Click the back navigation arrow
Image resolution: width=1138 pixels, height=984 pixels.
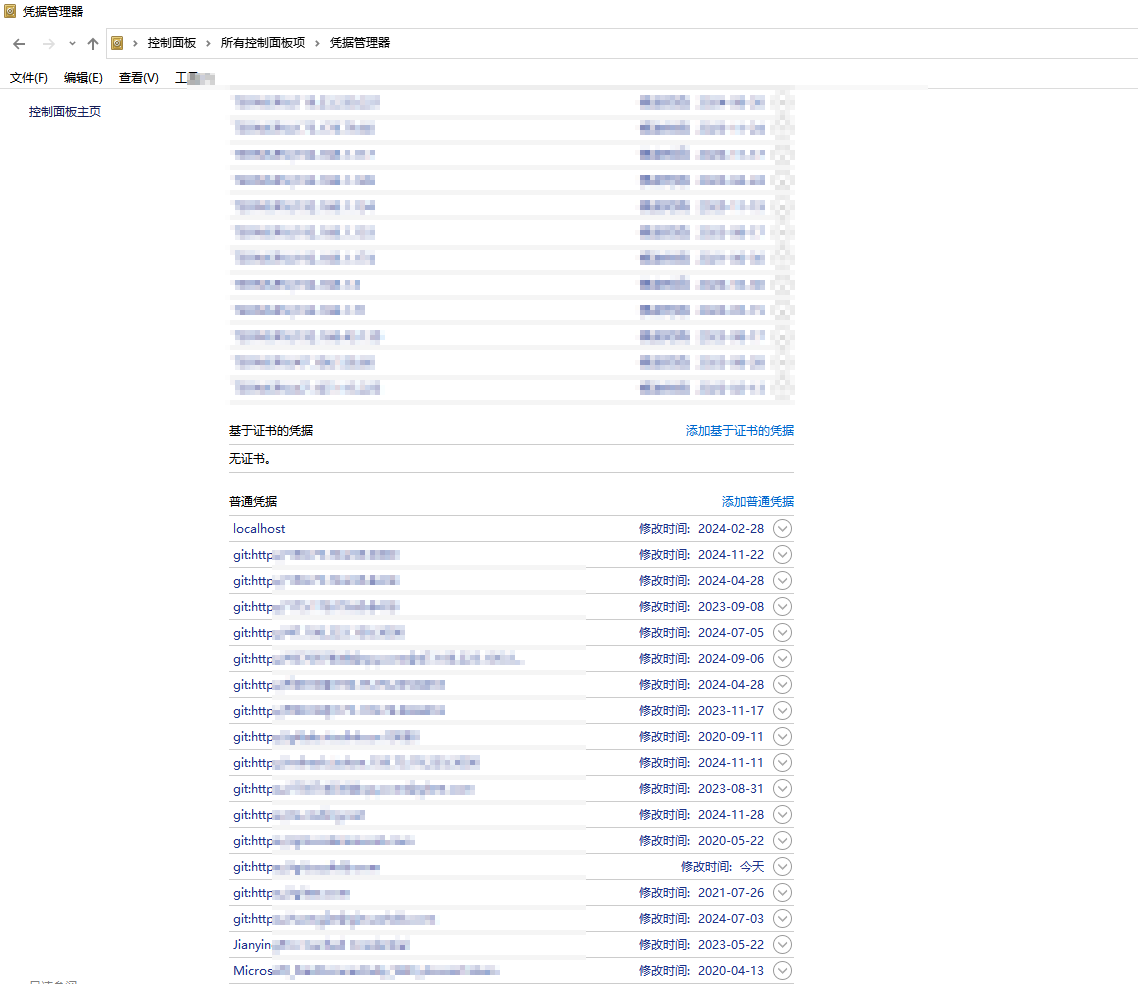coord(18,43)
